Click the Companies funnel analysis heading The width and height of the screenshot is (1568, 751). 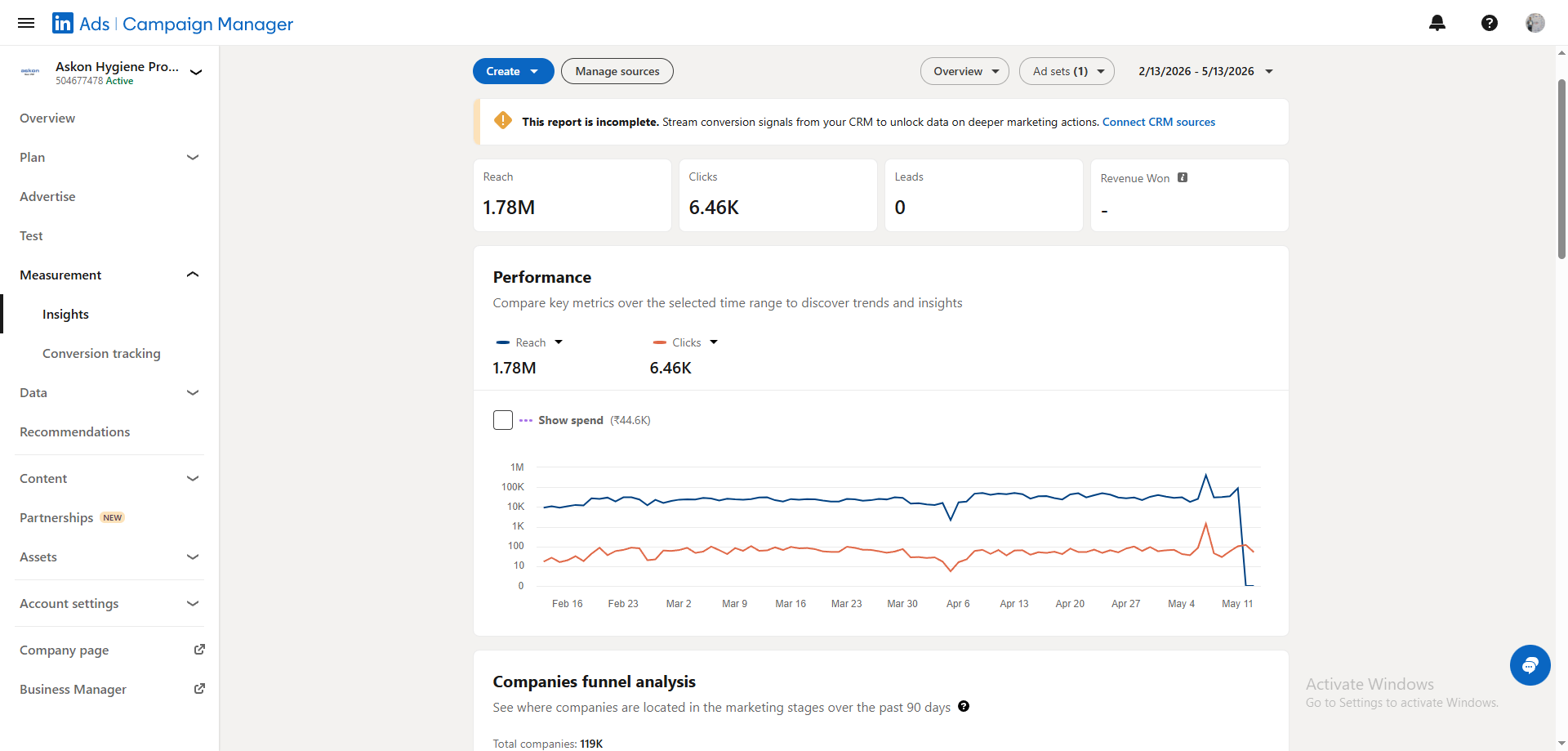[595, 682]
